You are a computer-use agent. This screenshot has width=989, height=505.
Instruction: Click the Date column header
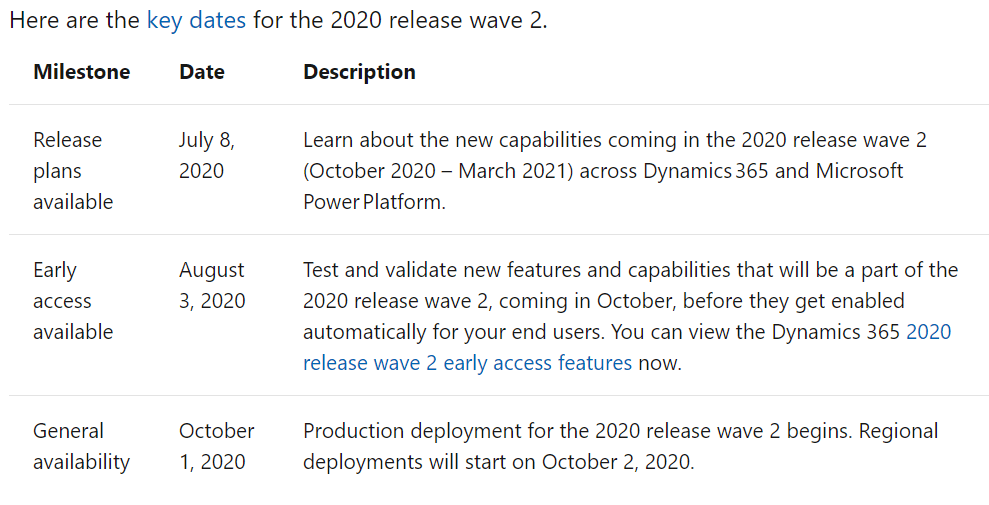(202, 72)
